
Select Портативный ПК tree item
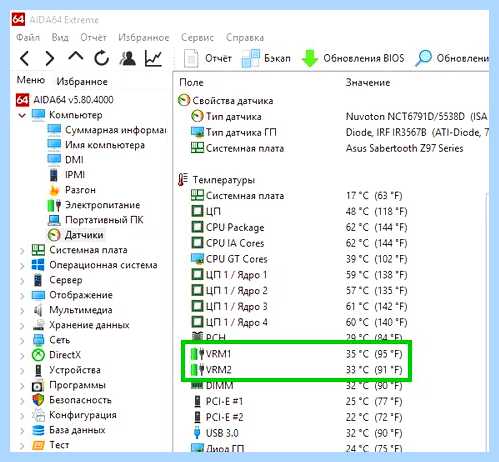pos(96,220)
